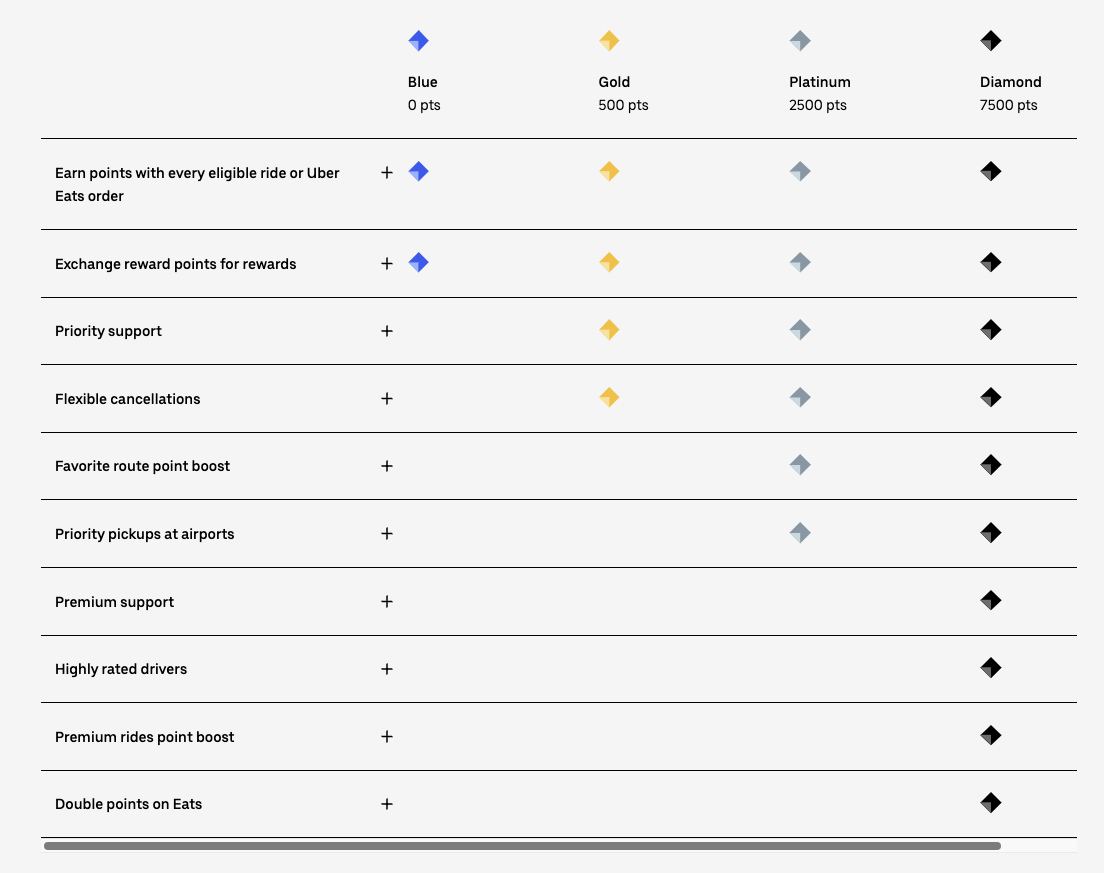Click Platinum diamond in Priority support row

pyautogui.click(x=800, y=329)
